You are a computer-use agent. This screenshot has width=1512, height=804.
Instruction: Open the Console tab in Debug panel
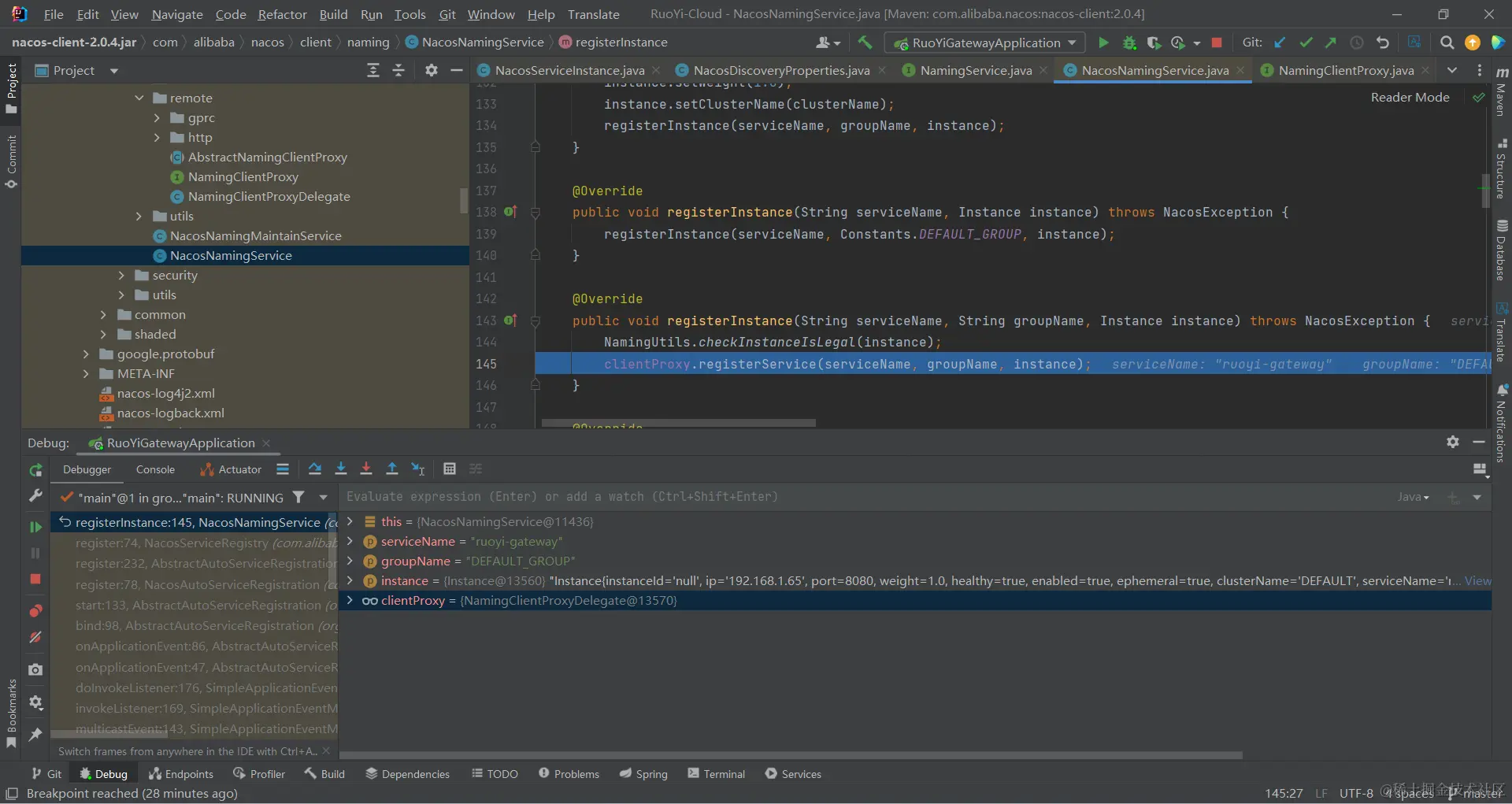point(155,469)
